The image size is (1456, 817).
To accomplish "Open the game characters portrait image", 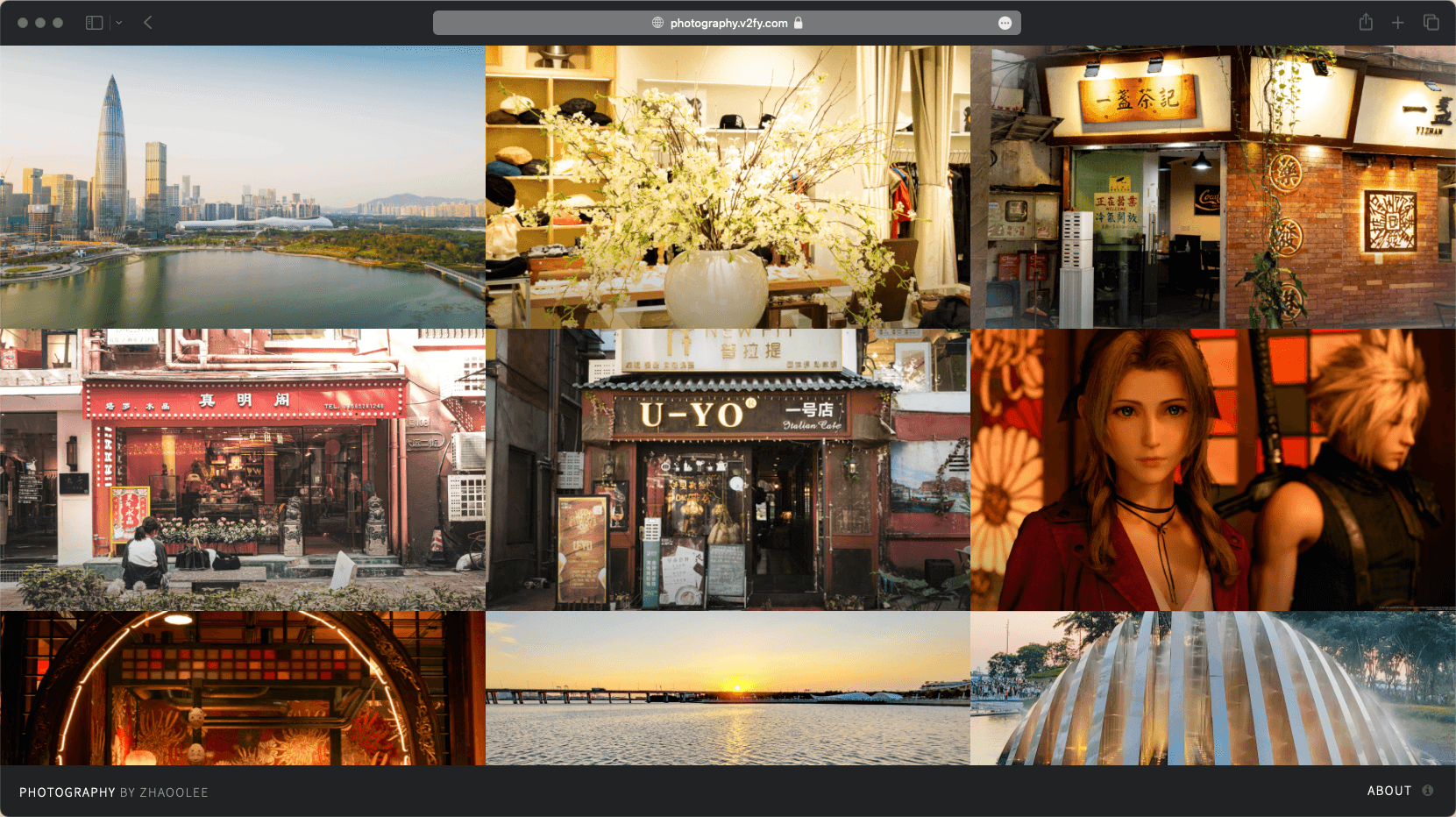I will coord(1213,470).
